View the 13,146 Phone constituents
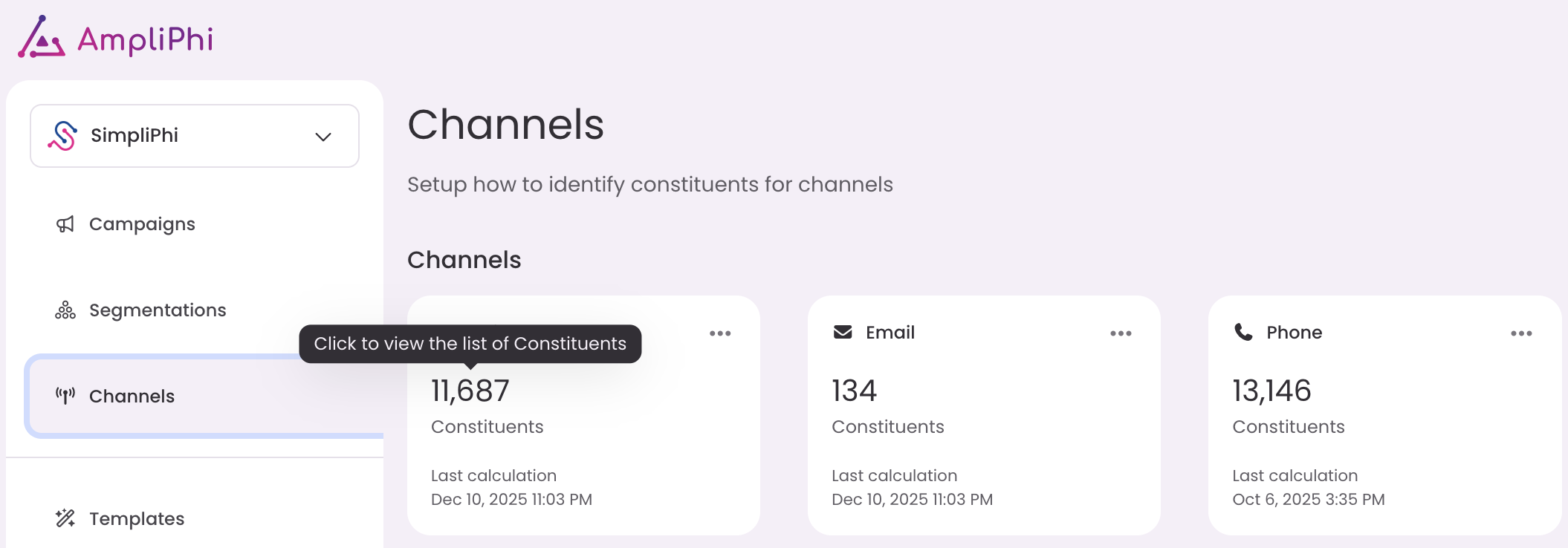 [1271, 391]
